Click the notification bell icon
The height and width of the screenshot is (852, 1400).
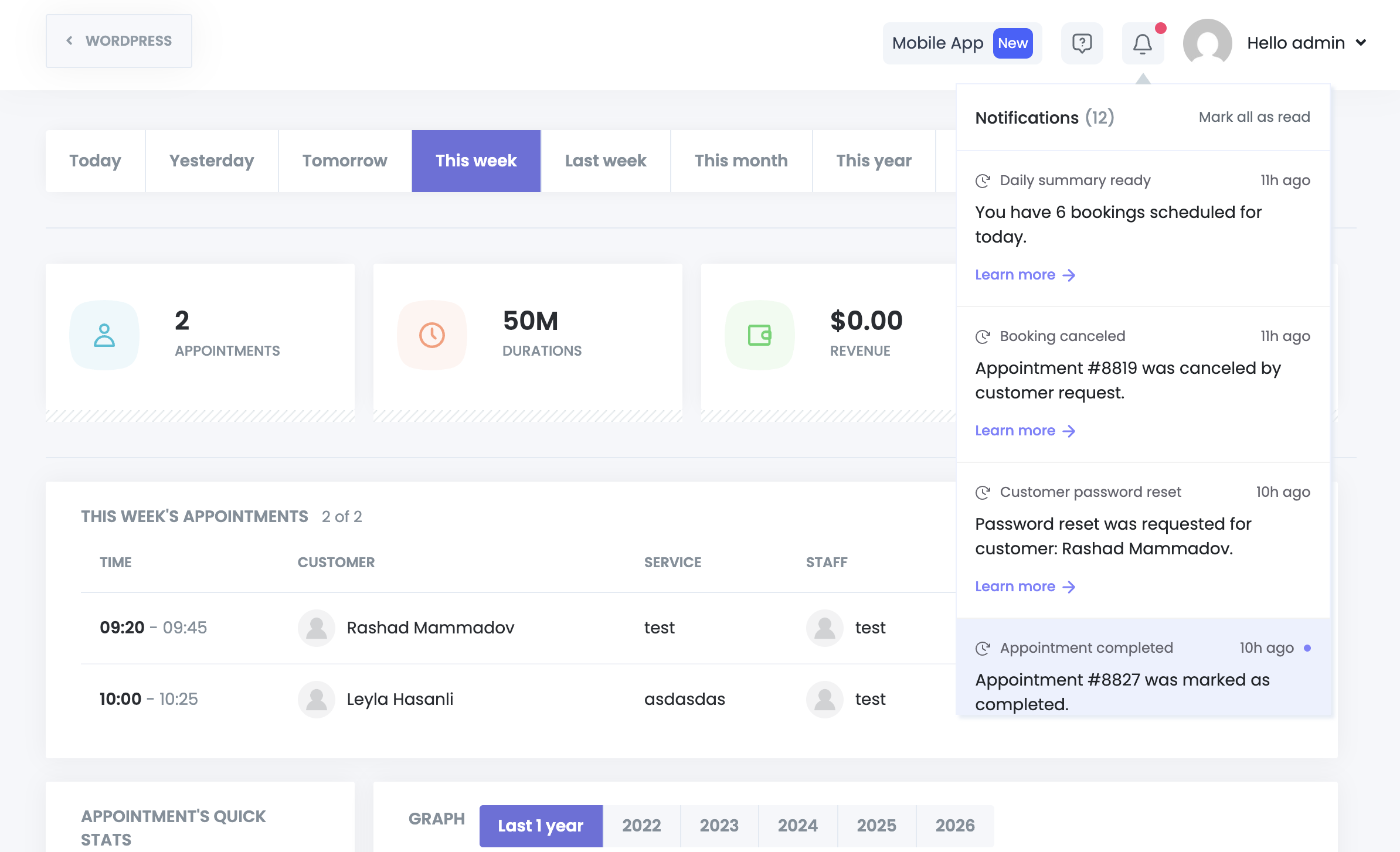[1142, 44]
